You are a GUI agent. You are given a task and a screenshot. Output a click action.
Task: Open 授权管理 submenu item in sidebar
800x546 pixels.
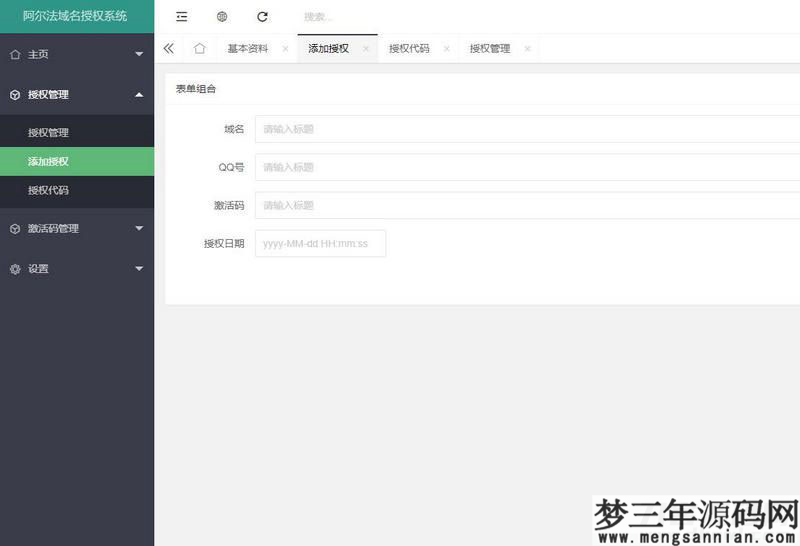pos(77,133)
